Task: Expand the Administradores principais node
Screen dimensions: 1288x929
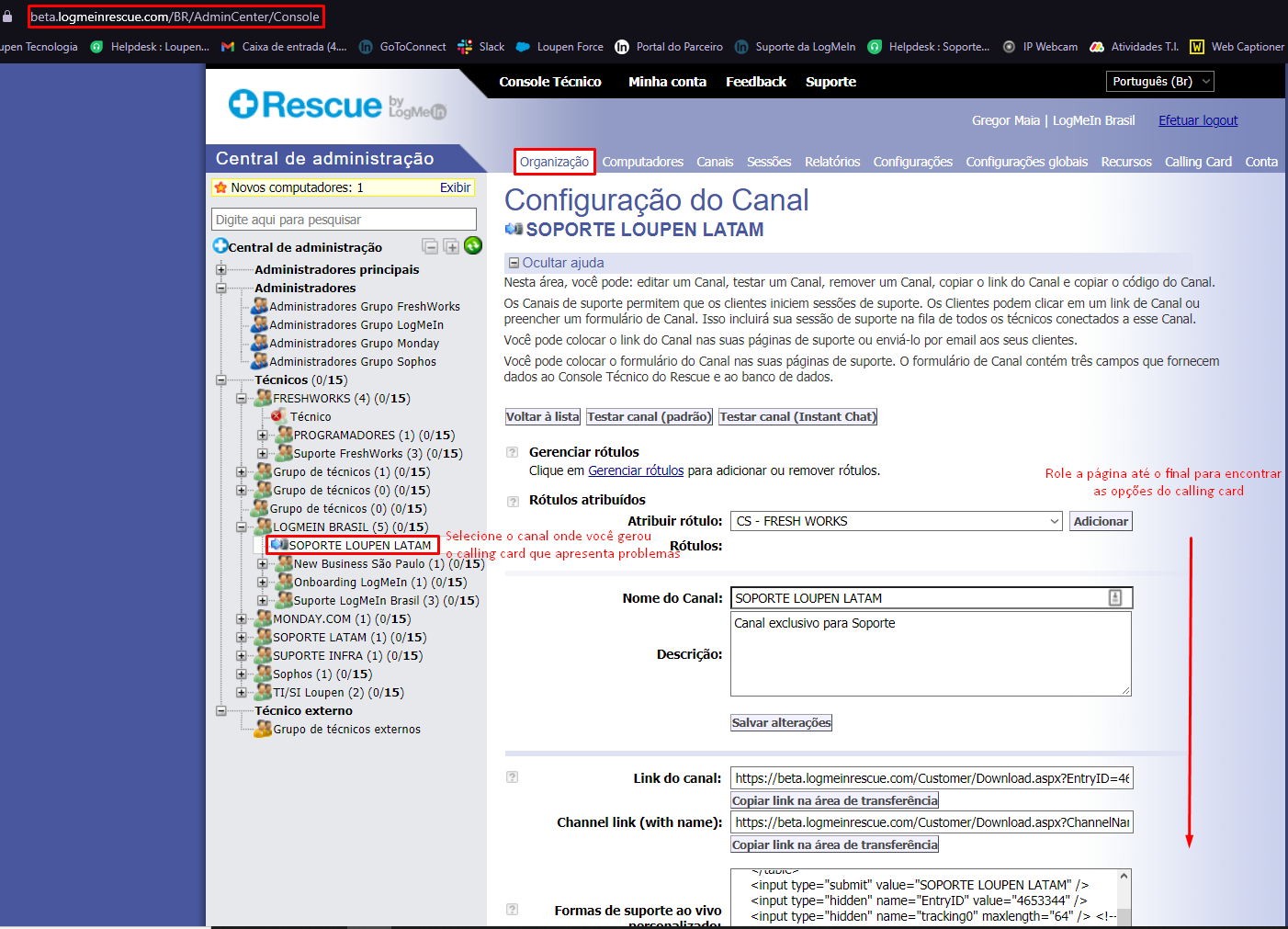Action: click(220, 269)
